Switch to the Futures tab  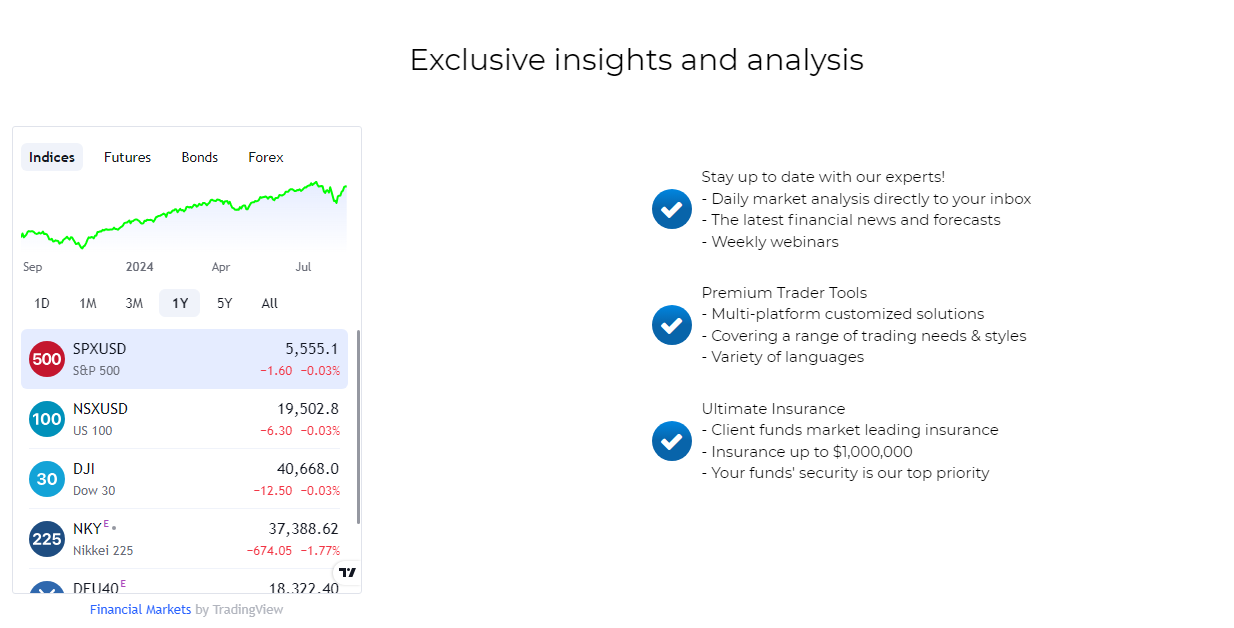tap(128, 157)
